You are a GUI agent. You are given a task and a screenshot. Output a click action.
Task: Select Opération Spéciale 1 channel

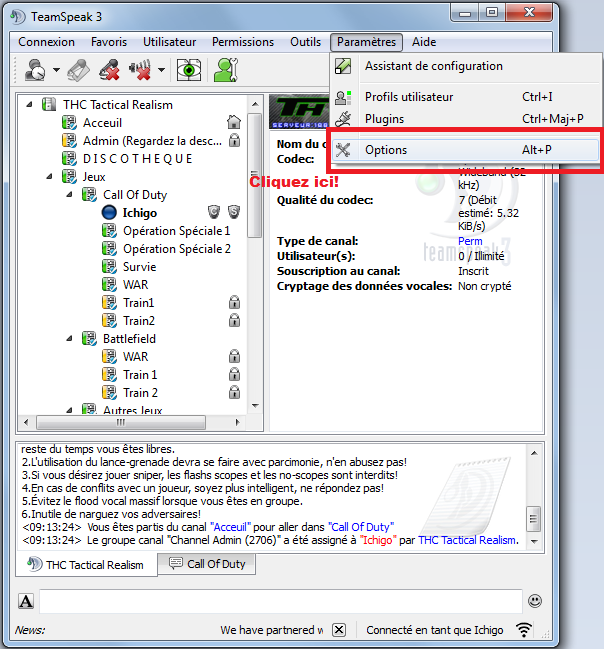[x=176, y=231]
